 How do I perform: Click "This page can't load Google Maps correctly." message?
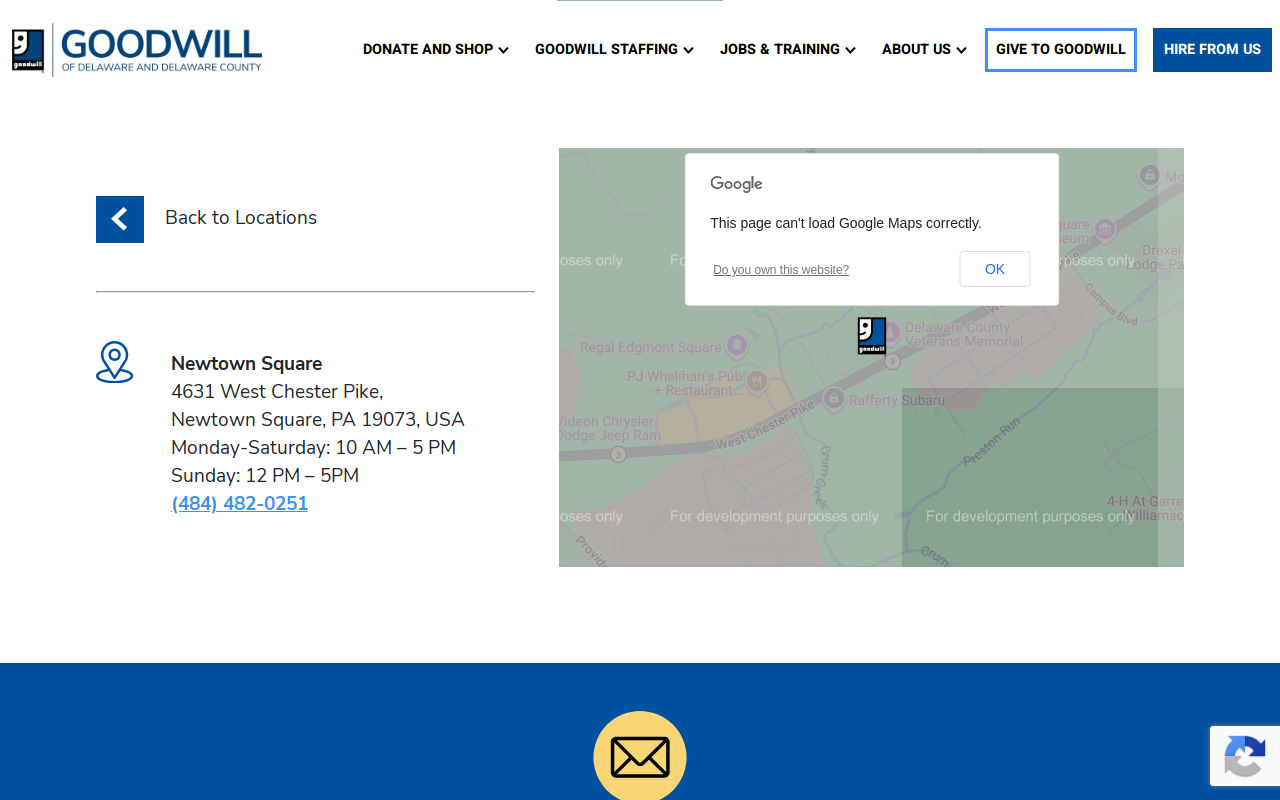[846, 223]
